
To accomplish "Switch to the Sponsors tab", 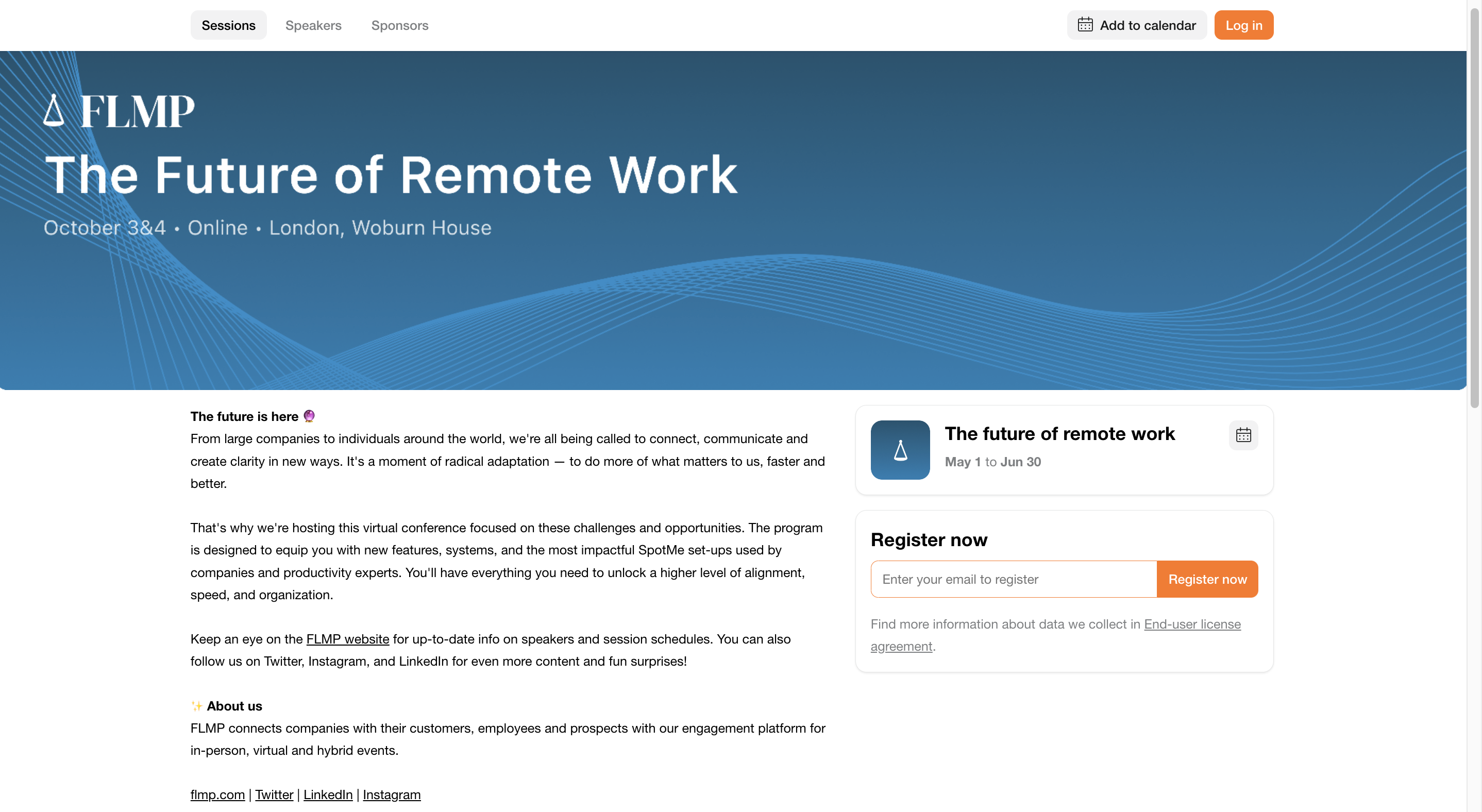I will tap(399, 25).
